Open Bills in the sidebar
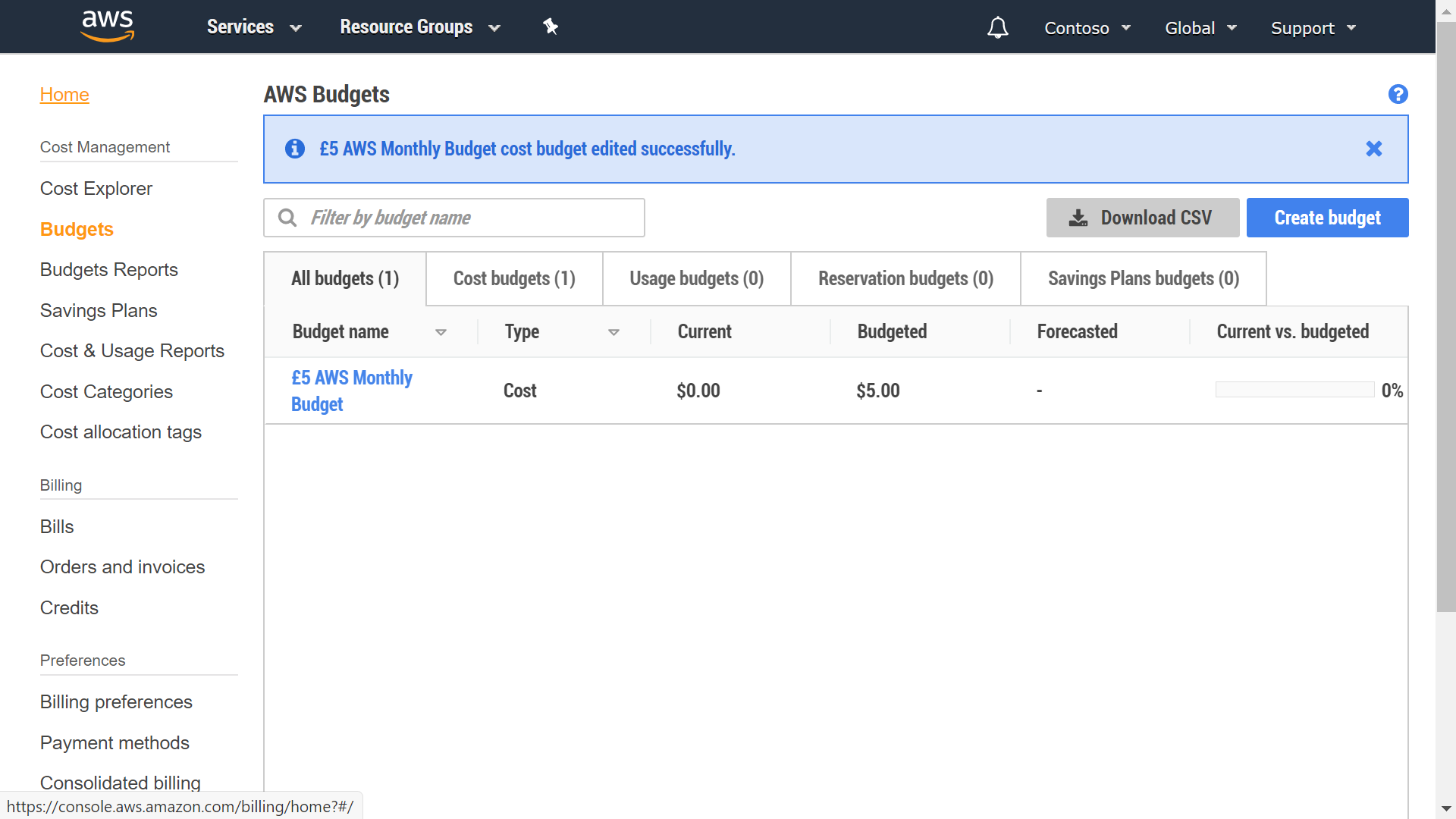Image resolution: width=1456 pixels, height=819 pixels. pos(57,526)
